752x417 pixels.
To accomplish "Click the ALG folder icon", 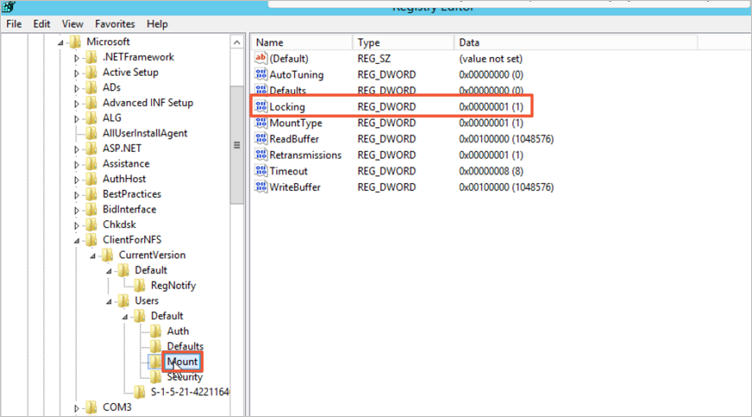I will (x=91, y=119).
